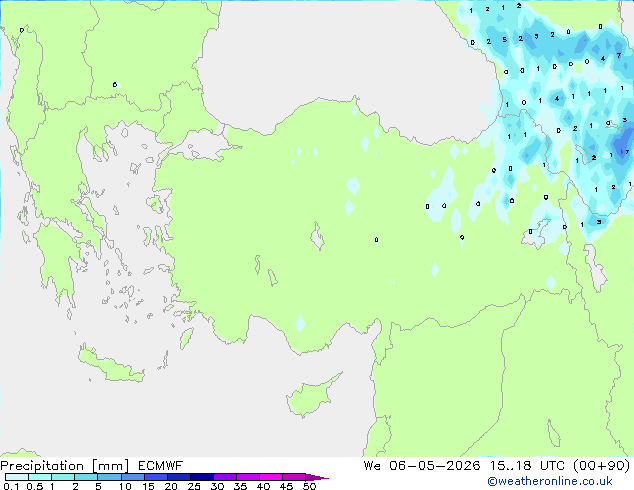Select the 5–10 mm legend color swatch
The image size is (634, 490).
tap(109, 477)
